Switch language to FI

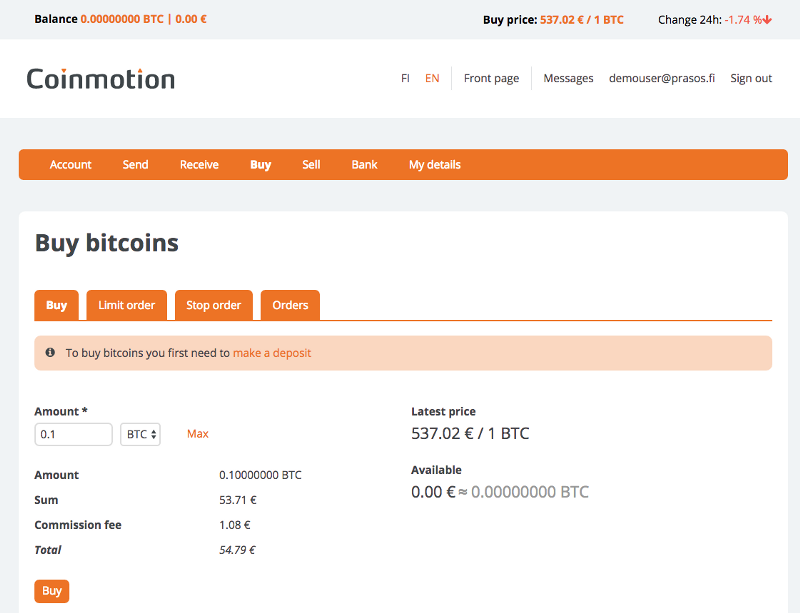[x=405, y=78]
